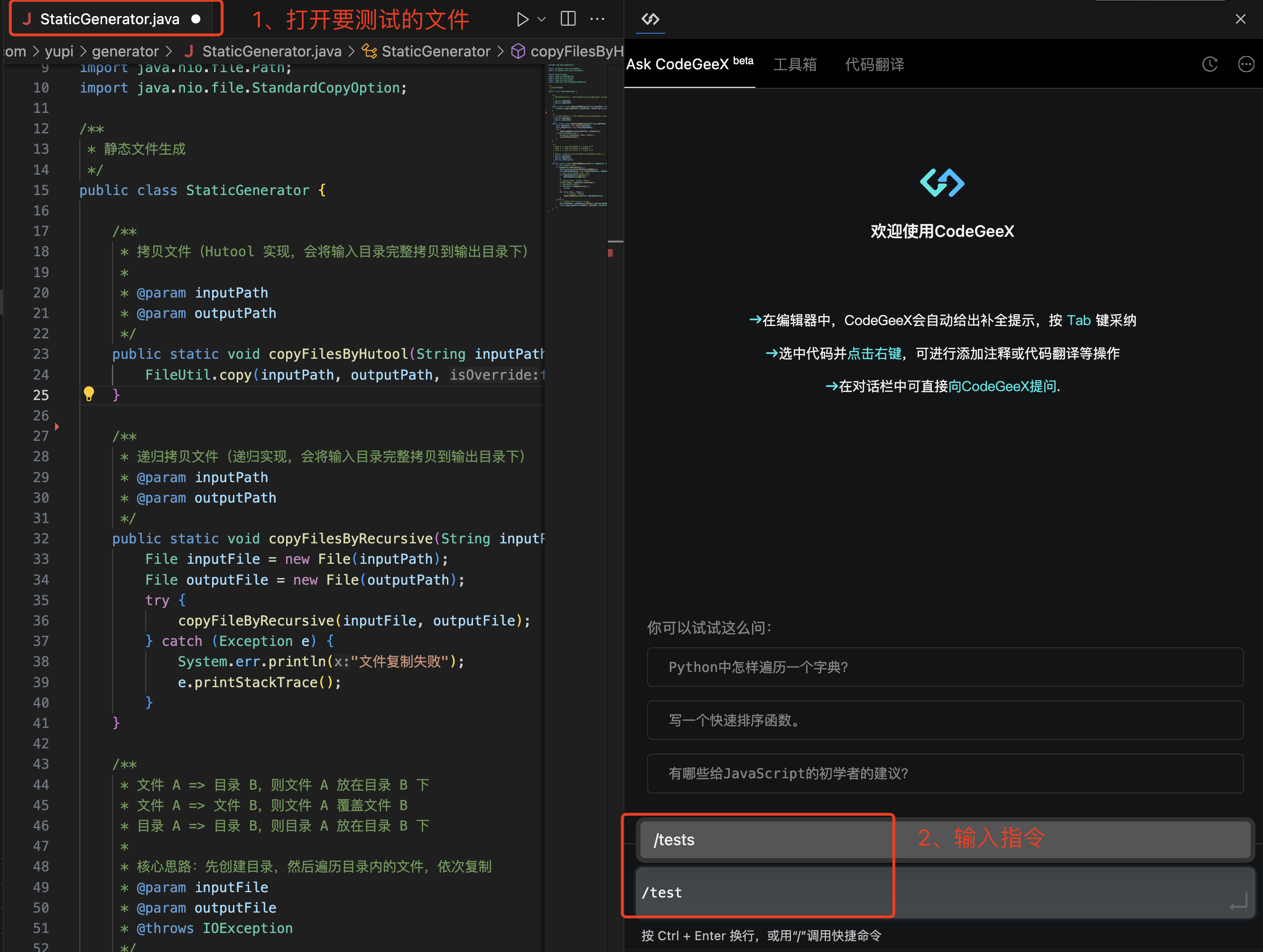Click the lightbulb quick fix icon
1263x952 pixels.
click(x=89, y=393)
